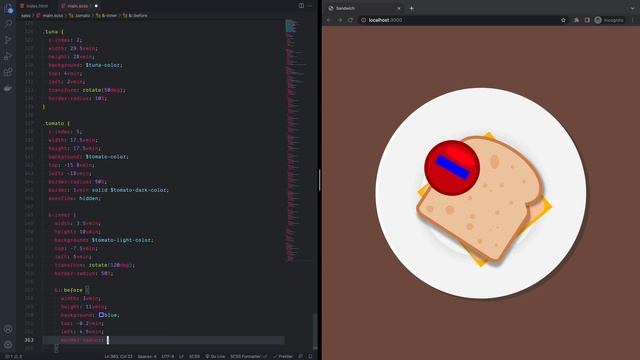Click the Go Live server button
This screenshot has height=360, width=640.
[215, 356]
